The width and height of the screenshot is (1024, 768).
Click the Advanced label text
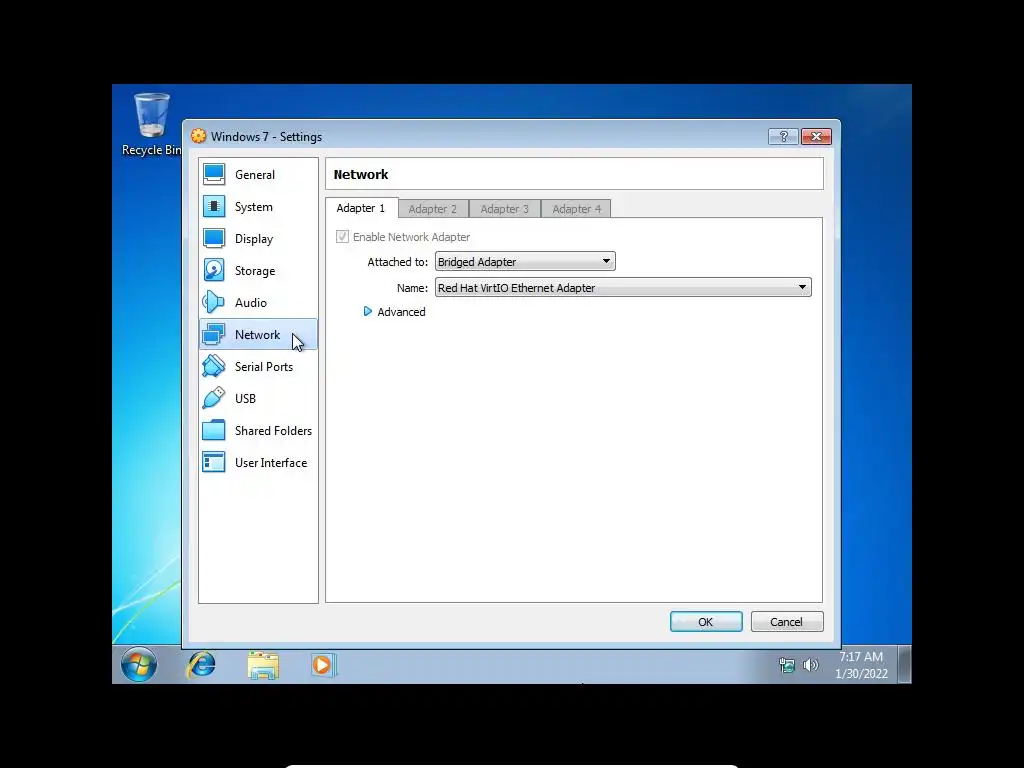(x=401, y=312)
